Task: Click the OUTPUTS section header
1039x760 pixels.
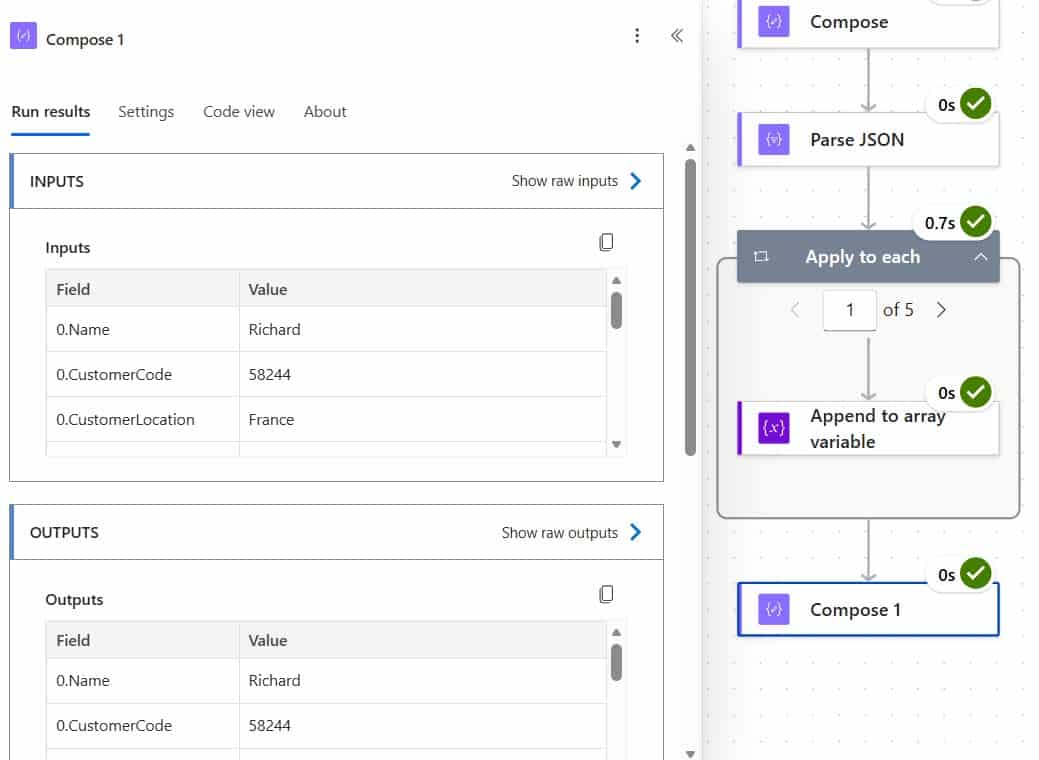Action: [337, 532]
